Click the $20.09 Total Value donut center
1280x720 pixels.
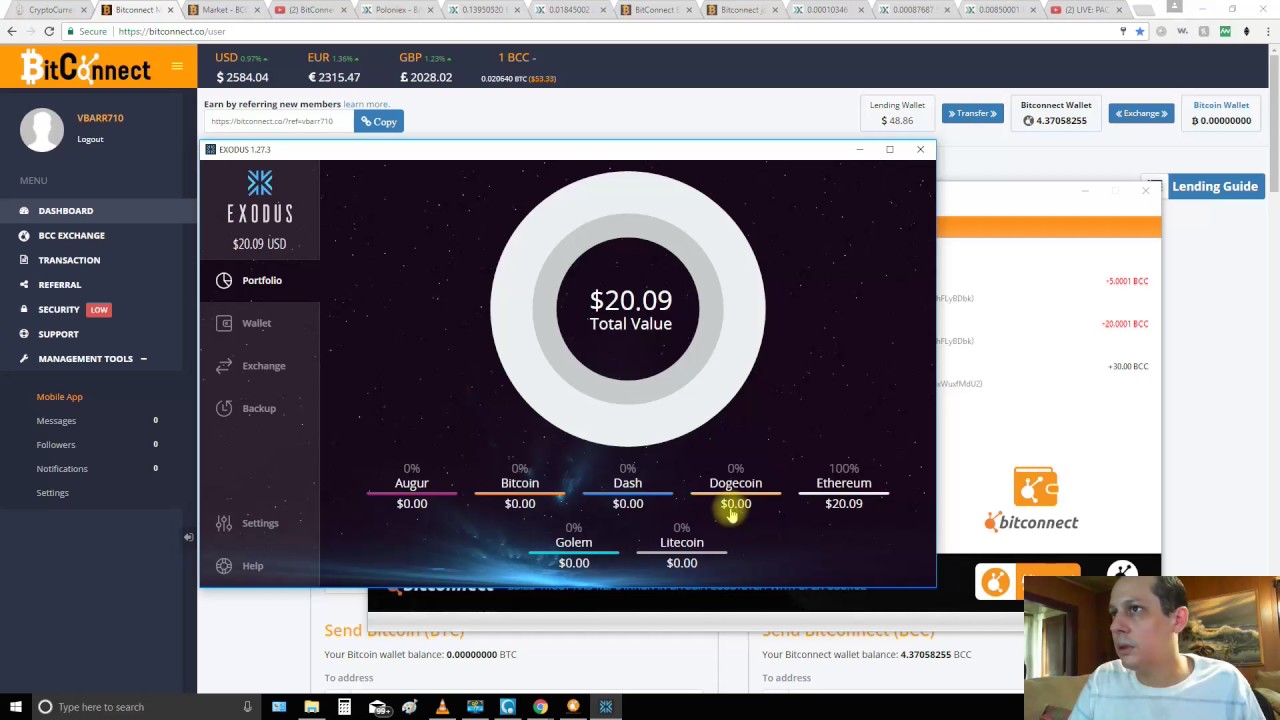[x=630, y=310]
